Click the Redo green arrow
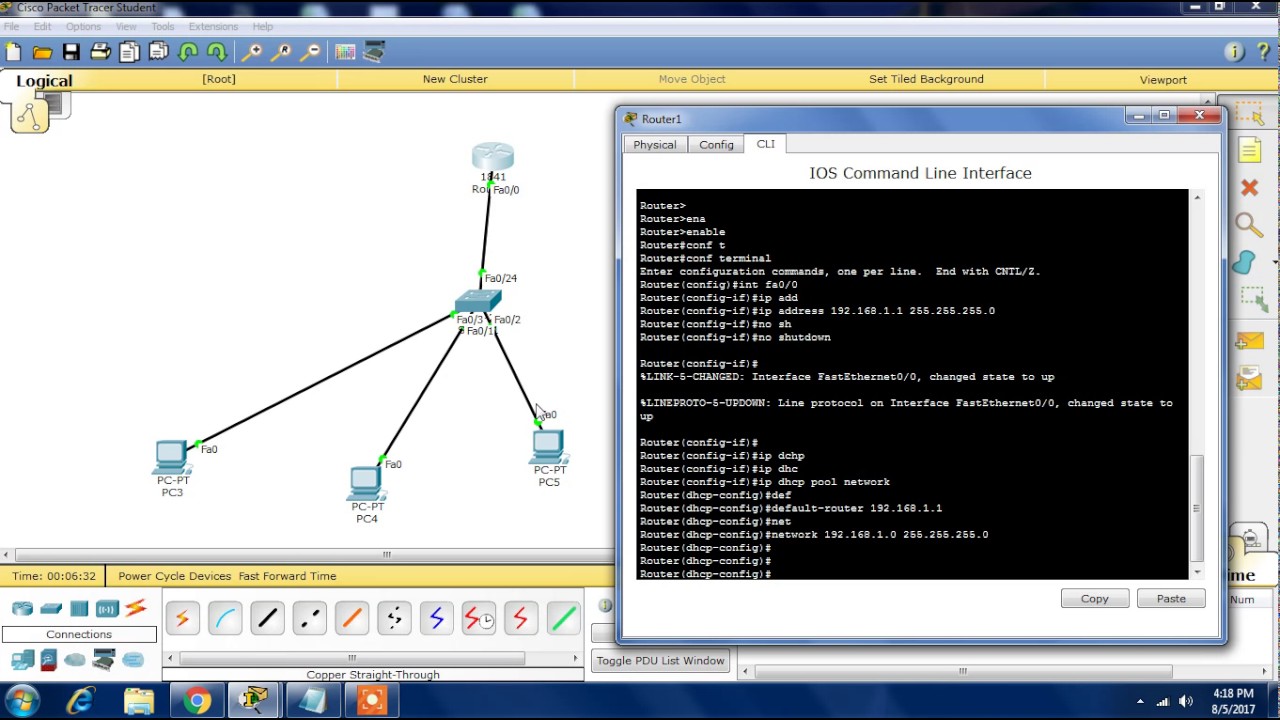This screenshot has width=1280, height=720. tap(216, 52)
